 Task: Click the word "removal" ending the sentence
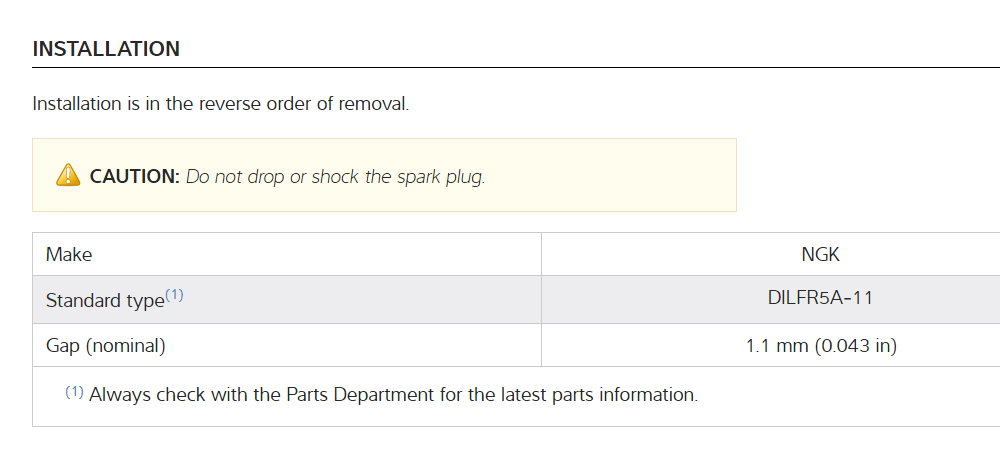[376, 103]
